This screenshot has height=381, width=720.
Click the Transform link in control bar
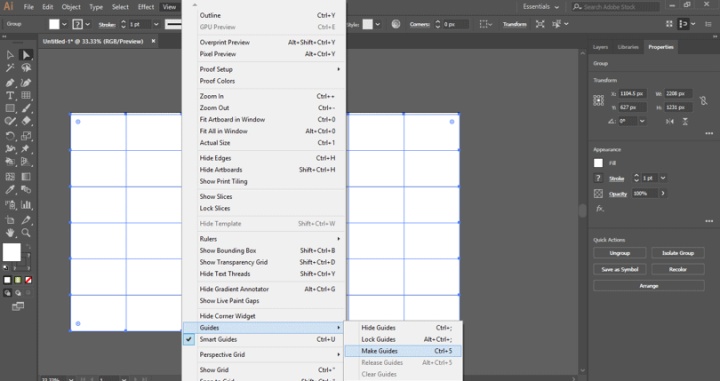[514, 24]
